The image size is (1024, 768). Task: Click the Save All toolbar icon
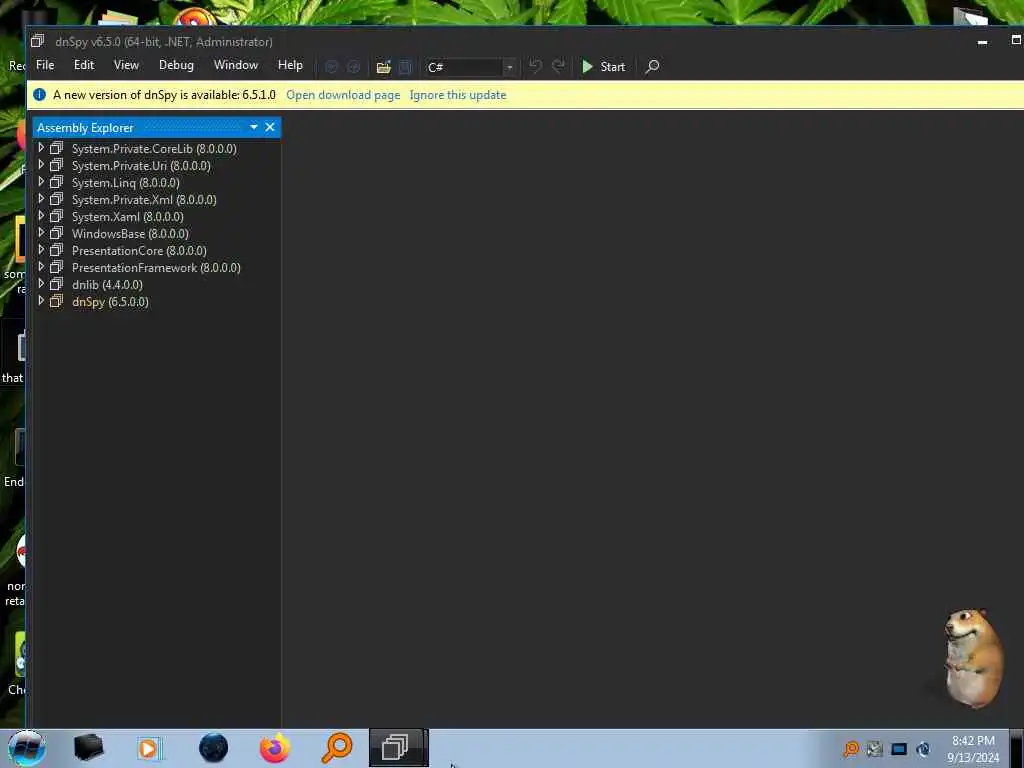coord(405,67)
